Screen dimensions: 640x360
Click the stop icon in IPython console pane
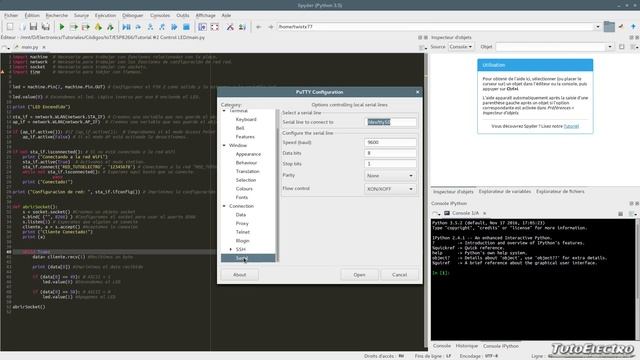pyautogui.click(x=620, y=213)
